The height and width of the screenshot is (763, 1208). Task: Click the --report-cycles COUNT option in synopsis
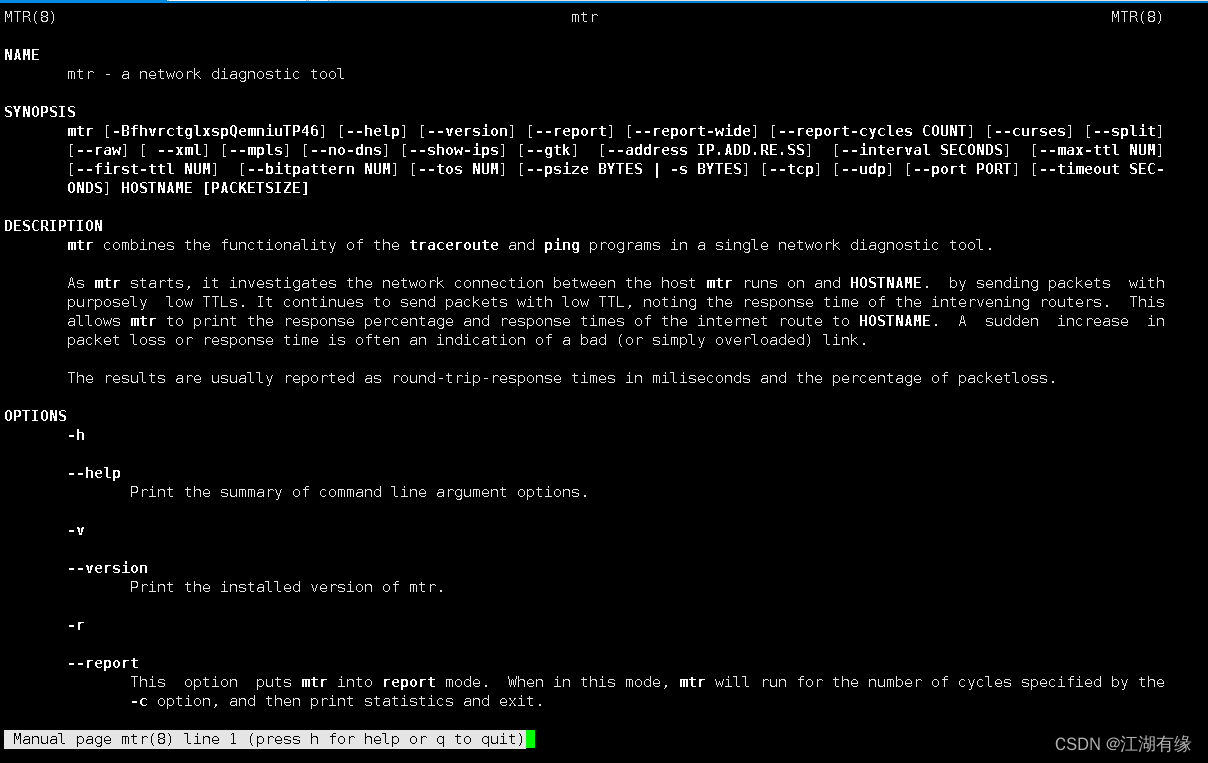(x=869, y=130)
